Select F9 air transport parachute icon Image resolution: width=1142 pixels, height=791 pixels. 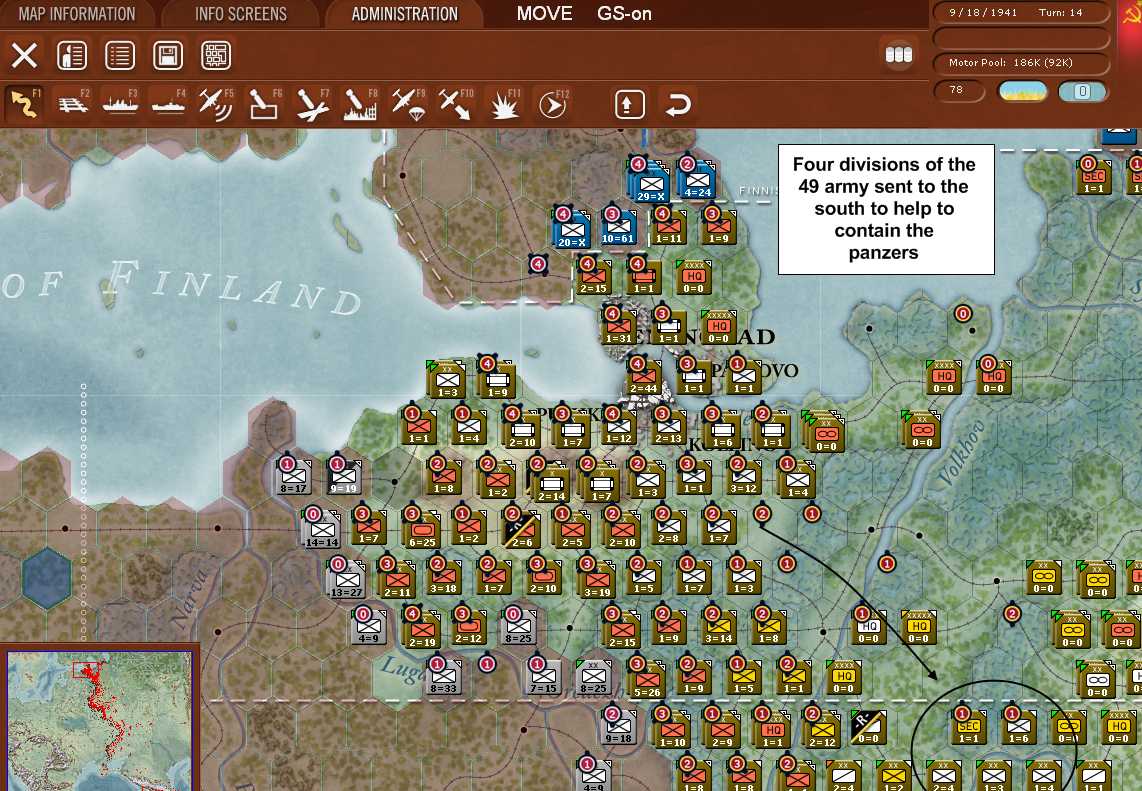coord(408,104)
